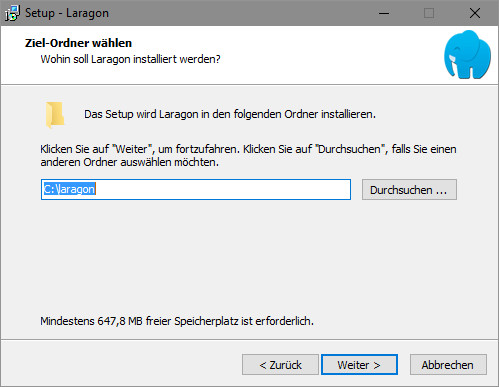
Task: Click 'Wohin soll Laragon installiert werden?' text
Action: pos(130,59)
